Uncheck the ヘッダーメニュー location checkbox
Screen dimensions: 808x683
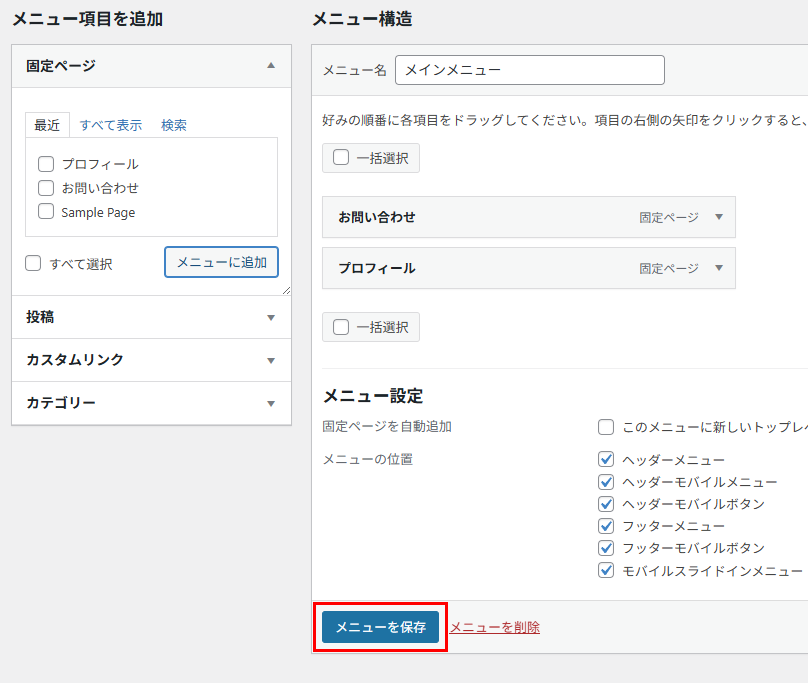[606, 460]
